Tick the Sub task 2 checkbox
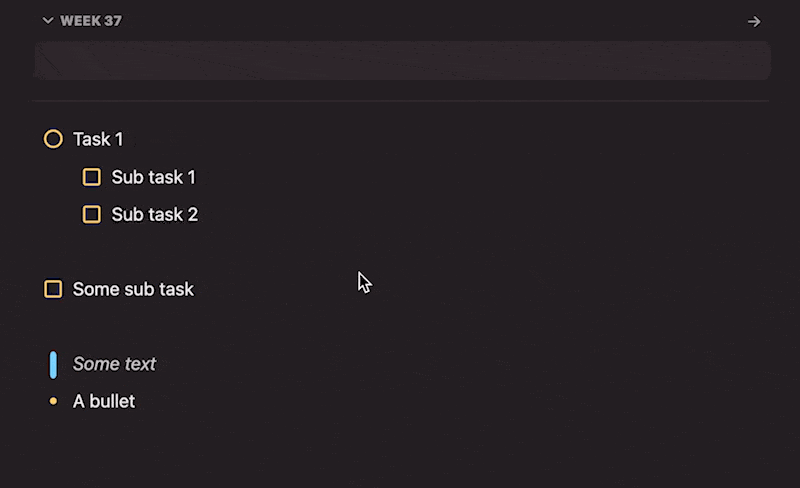 [92, 214]
